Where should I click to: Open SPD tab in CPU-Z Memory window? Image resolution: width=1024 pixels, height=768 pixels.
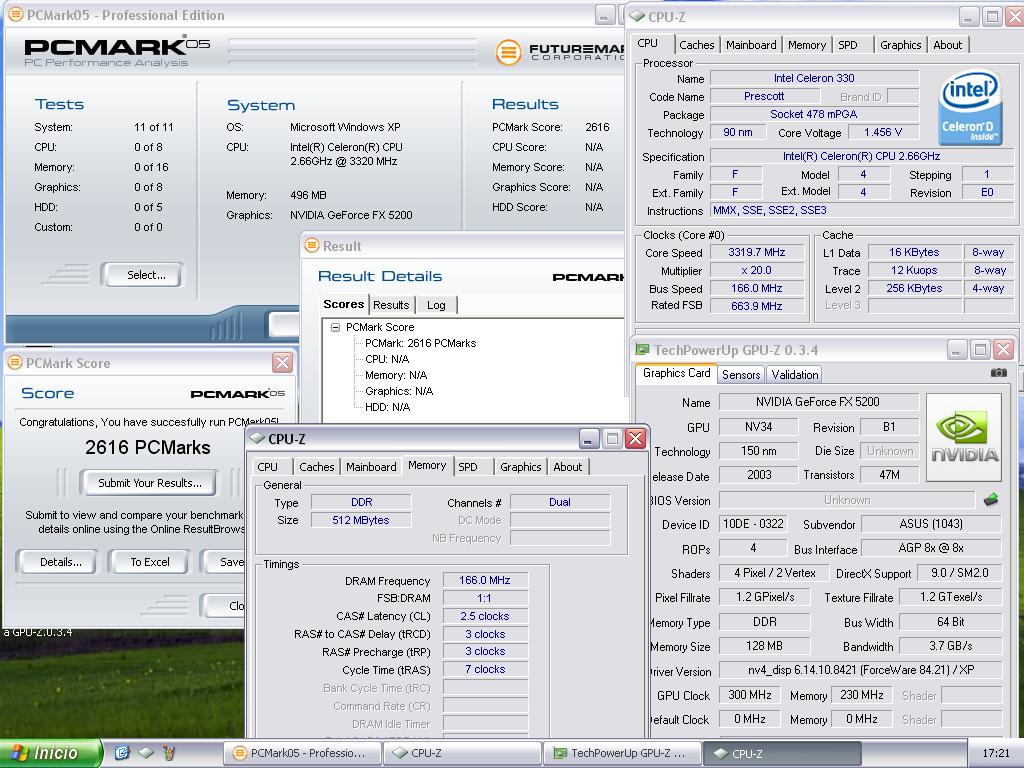[468, 467]
